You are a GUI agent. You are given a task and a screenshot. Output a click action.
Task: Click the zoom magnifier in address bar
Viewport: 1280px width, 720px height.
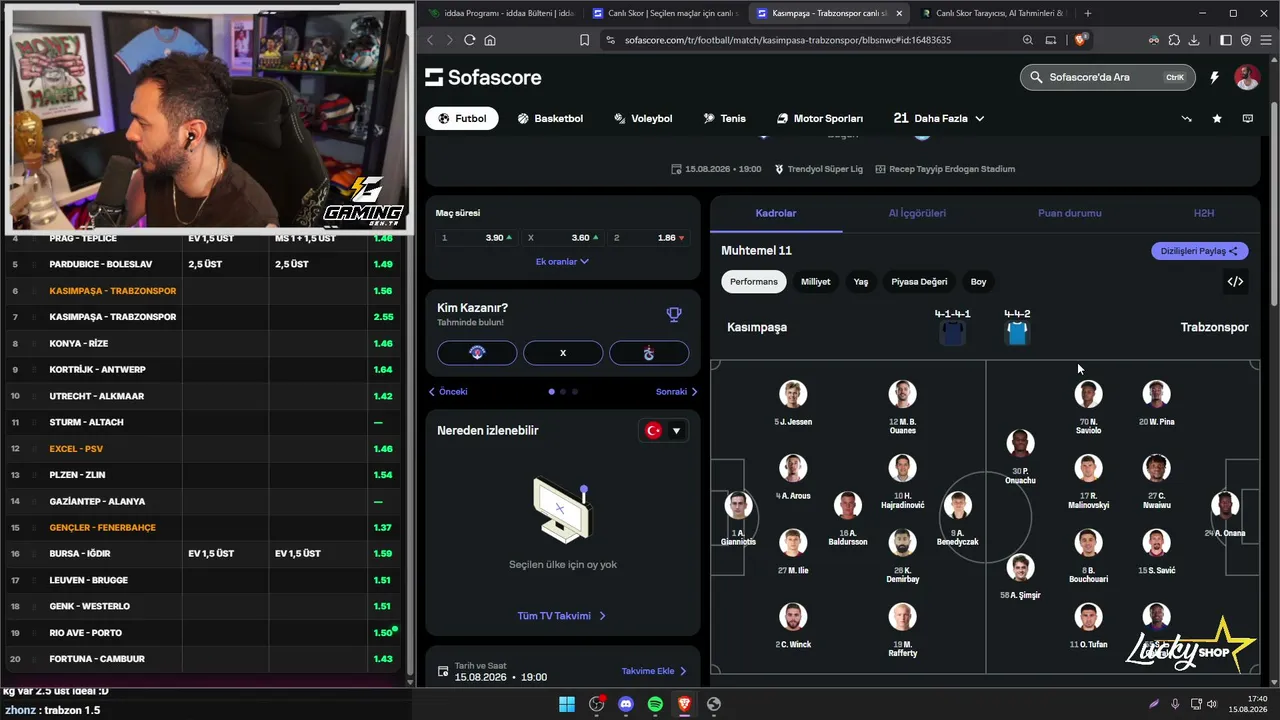click(1028, 40)
